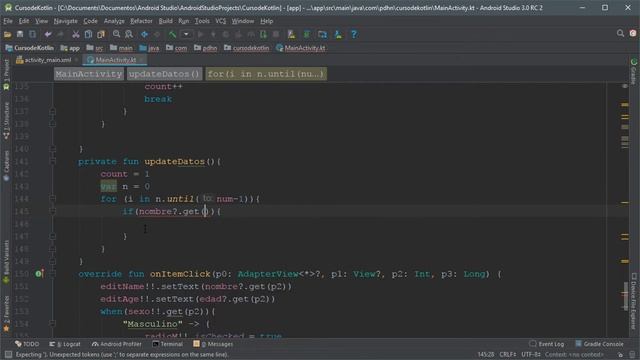The image size is (640, 360).
Task: Open the Logcat tool window
Action: coord(65,344)
